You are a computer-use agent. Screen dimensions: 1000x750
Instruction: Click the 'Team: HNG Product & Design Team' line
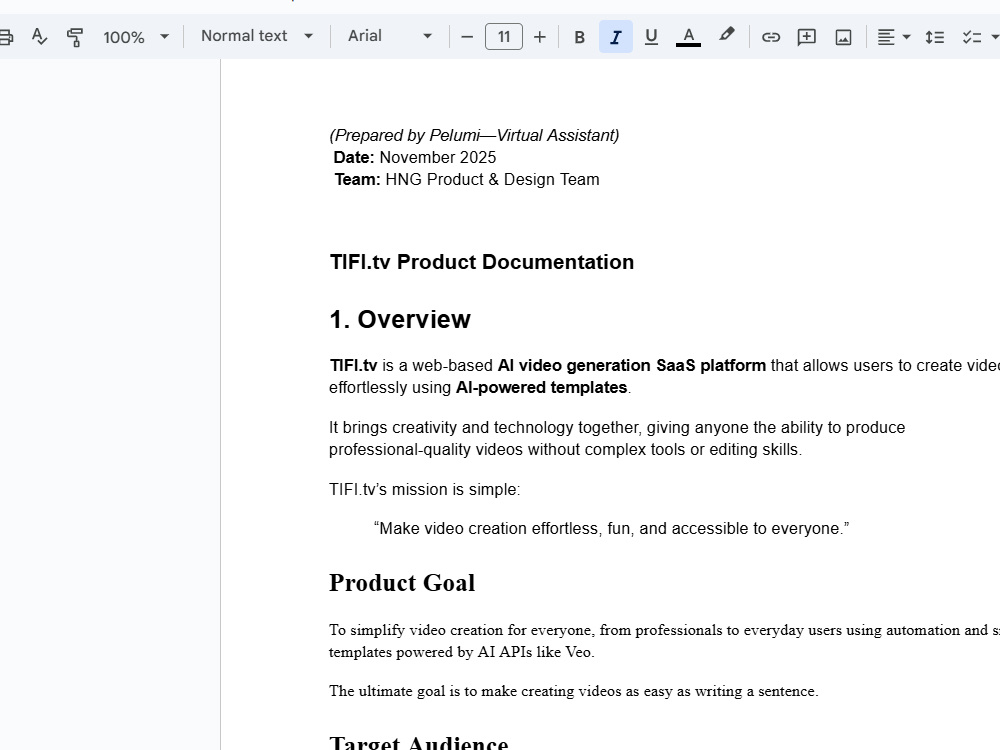pyautogui.click(x=467, y=179)
